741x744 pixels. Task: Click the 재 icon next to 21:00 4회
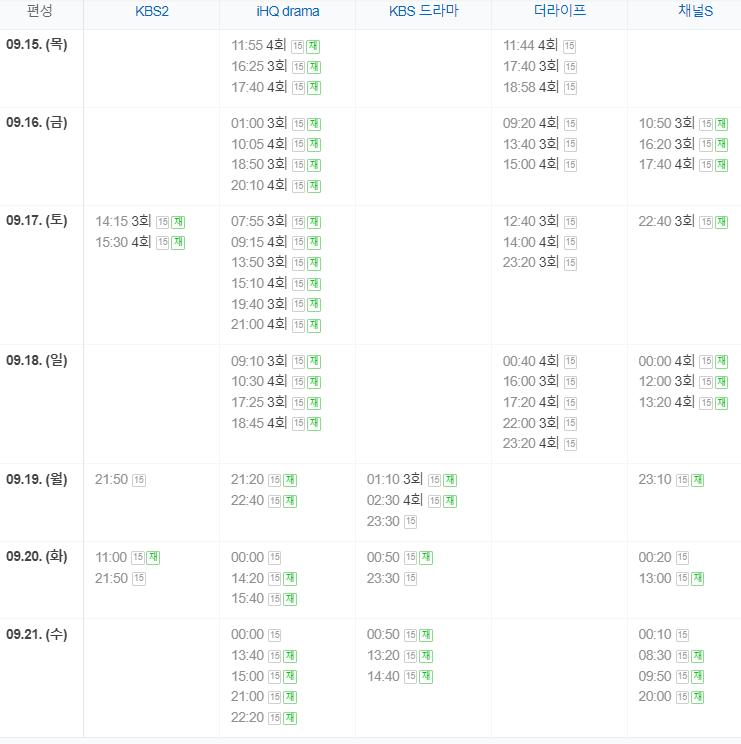(x=314, y=326)
